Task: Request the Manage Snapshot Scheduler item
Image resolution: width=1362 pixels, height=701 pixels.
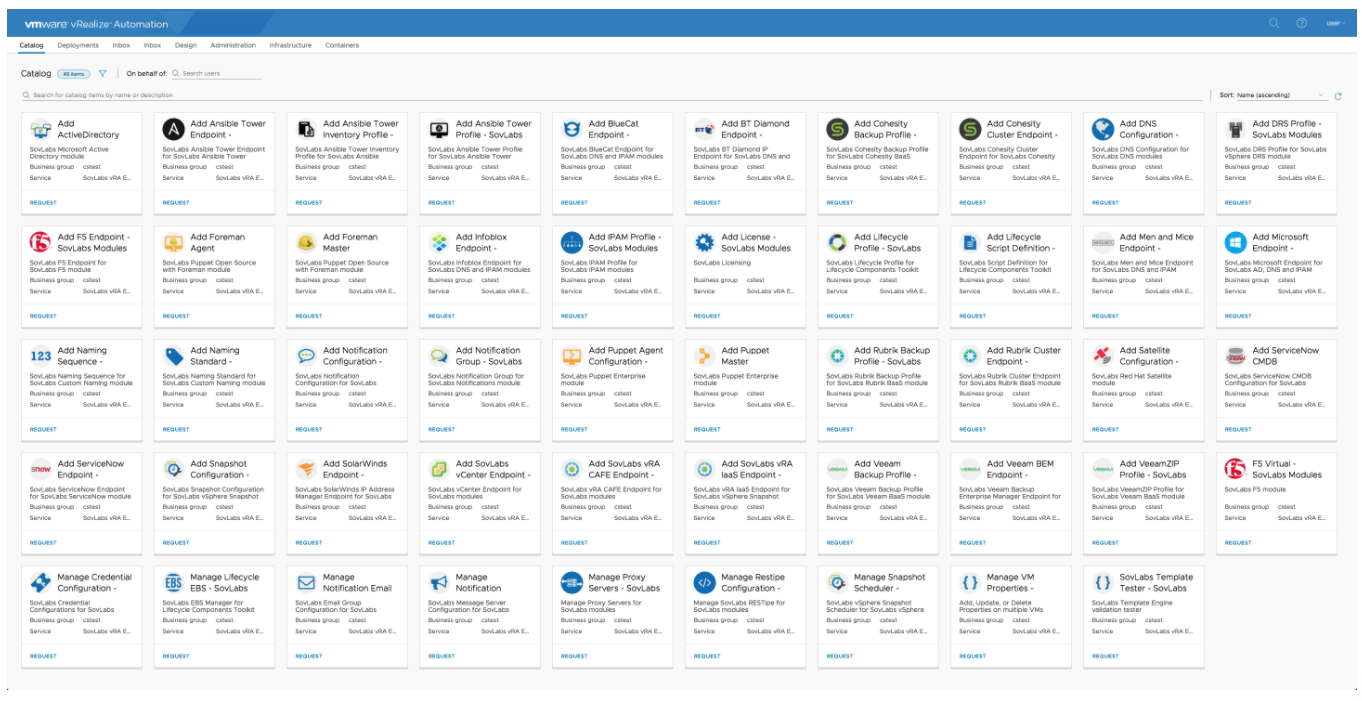Action: click(840, 656)
